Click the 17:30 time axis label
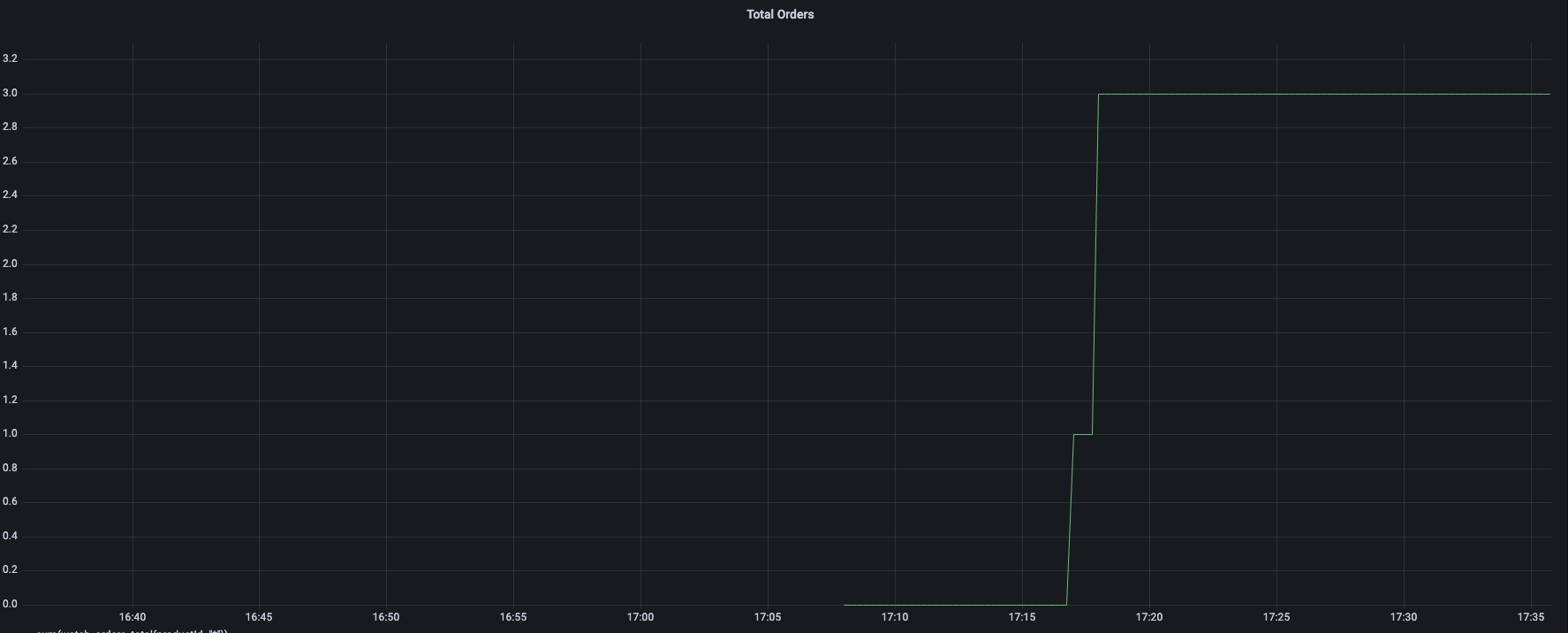Image resolution: width=1568 pixels, height=633 pixels. [x=1404, y=617]
